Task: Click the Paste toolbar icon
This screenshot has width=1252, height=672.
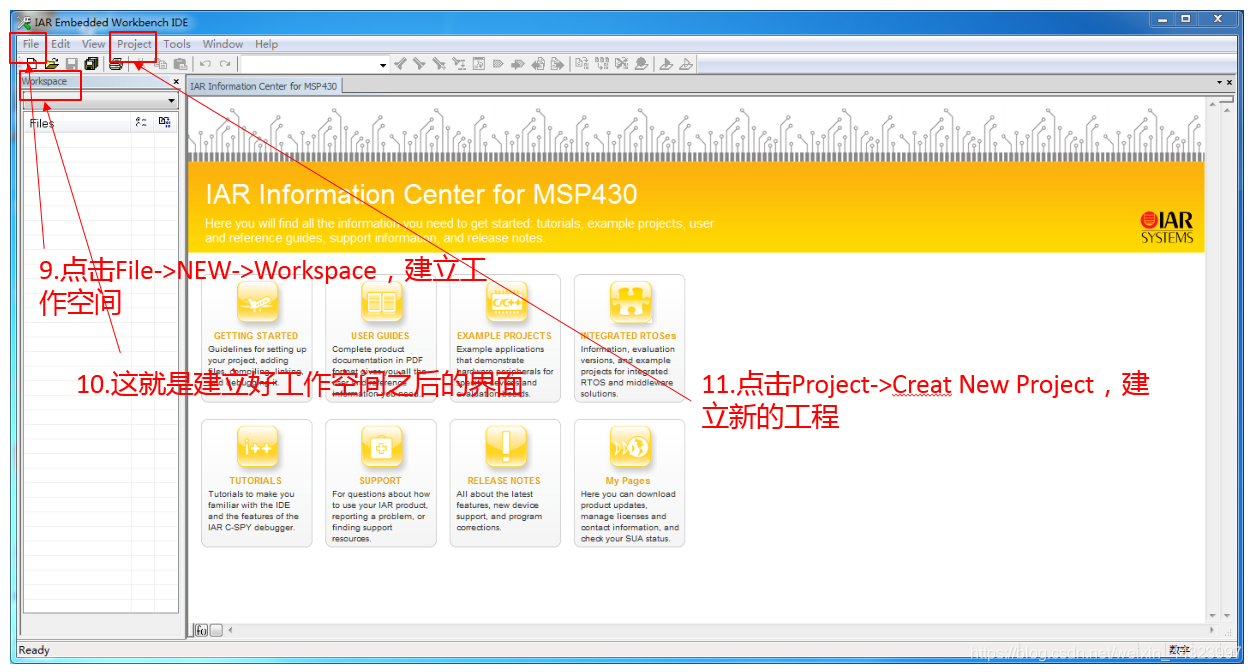Action: (180, 64)
